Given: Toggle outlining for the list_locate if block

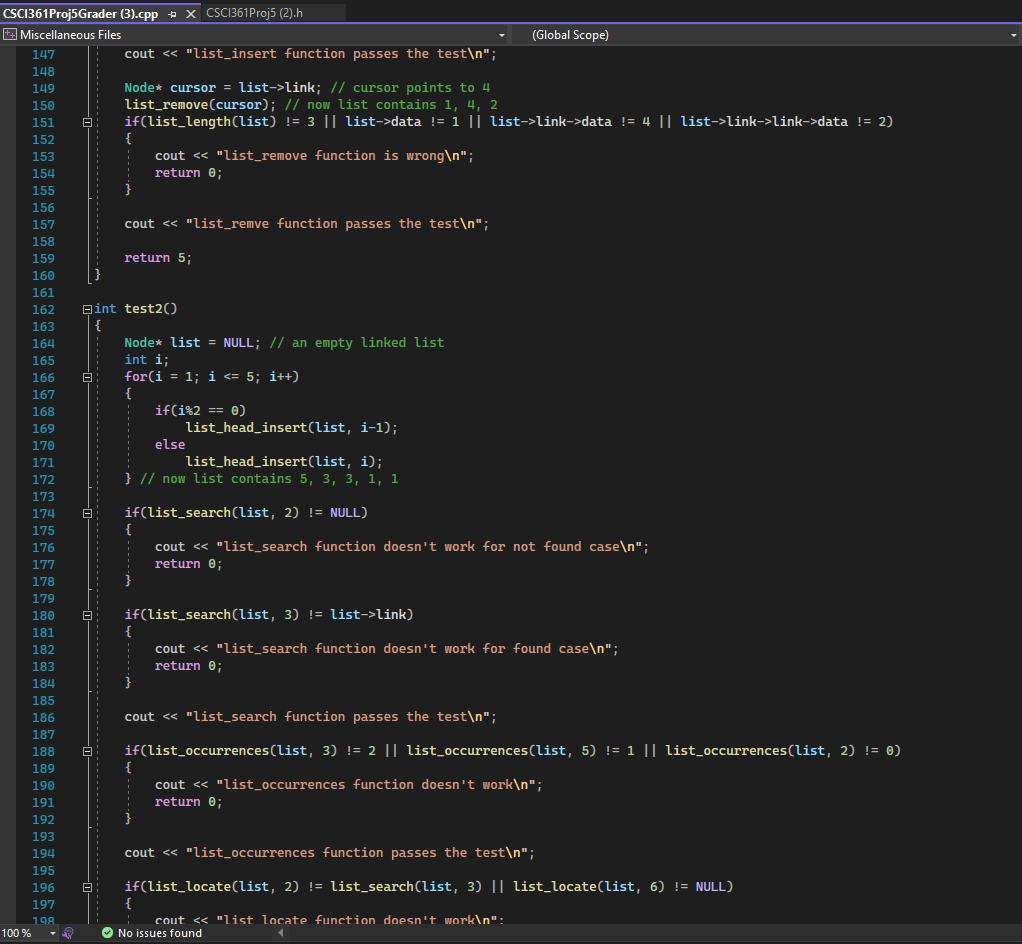Looking at the screenshot, I should point(86,886).
